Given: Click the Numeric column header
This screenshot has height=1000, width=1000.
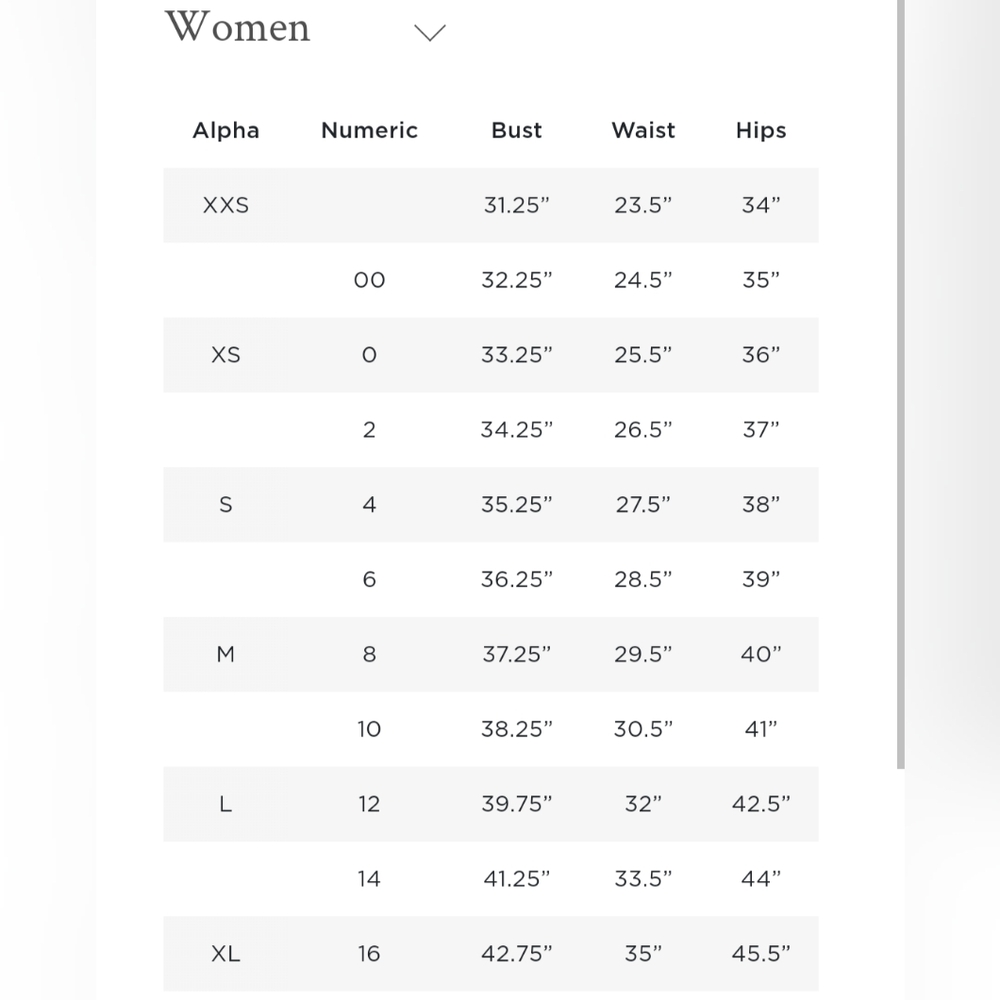Looking at the screenshot, I should (x=369, y=130).
